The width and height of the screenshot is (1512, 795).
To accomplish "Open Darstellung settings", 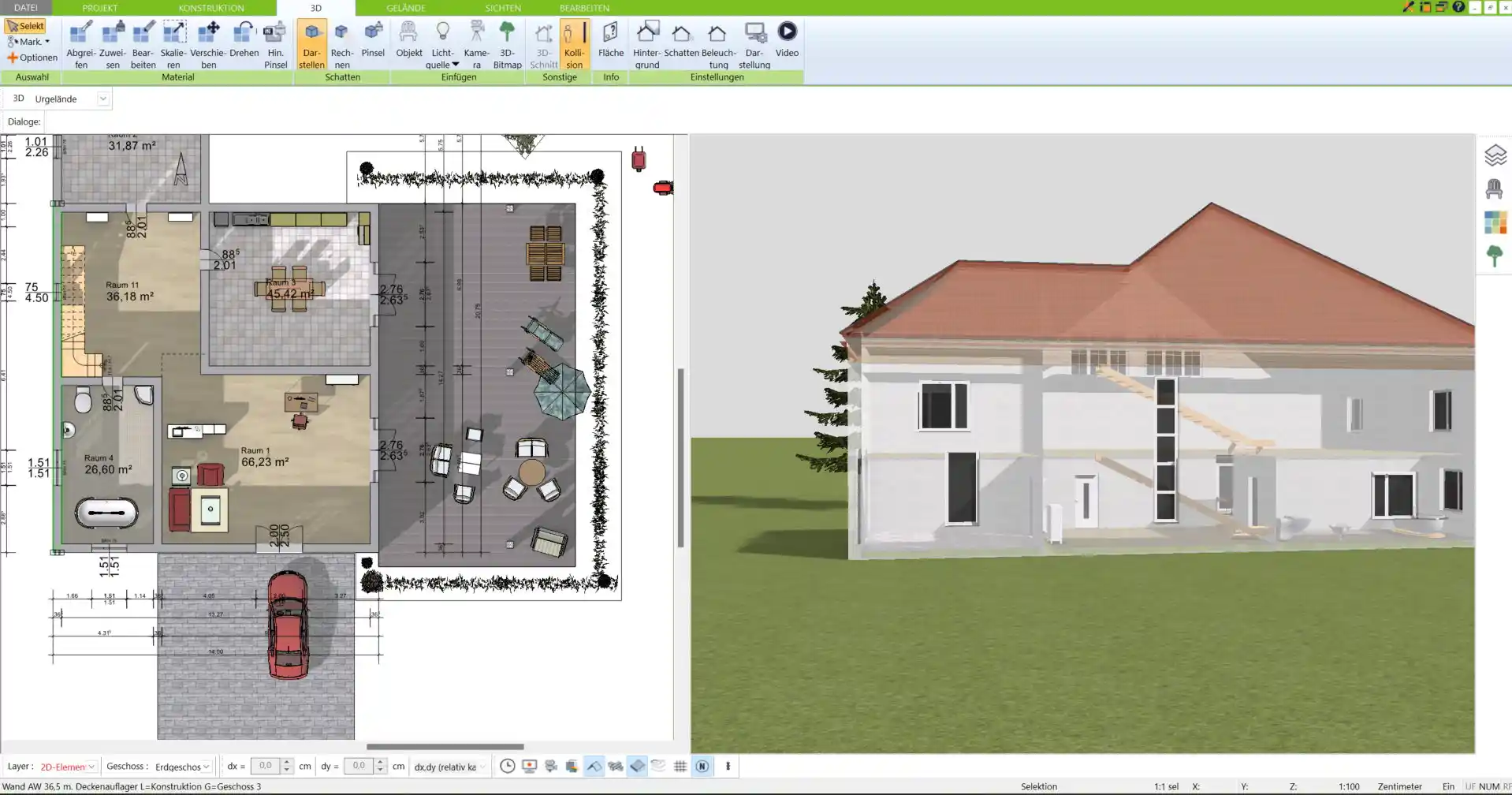I will [x=754, y=45].
